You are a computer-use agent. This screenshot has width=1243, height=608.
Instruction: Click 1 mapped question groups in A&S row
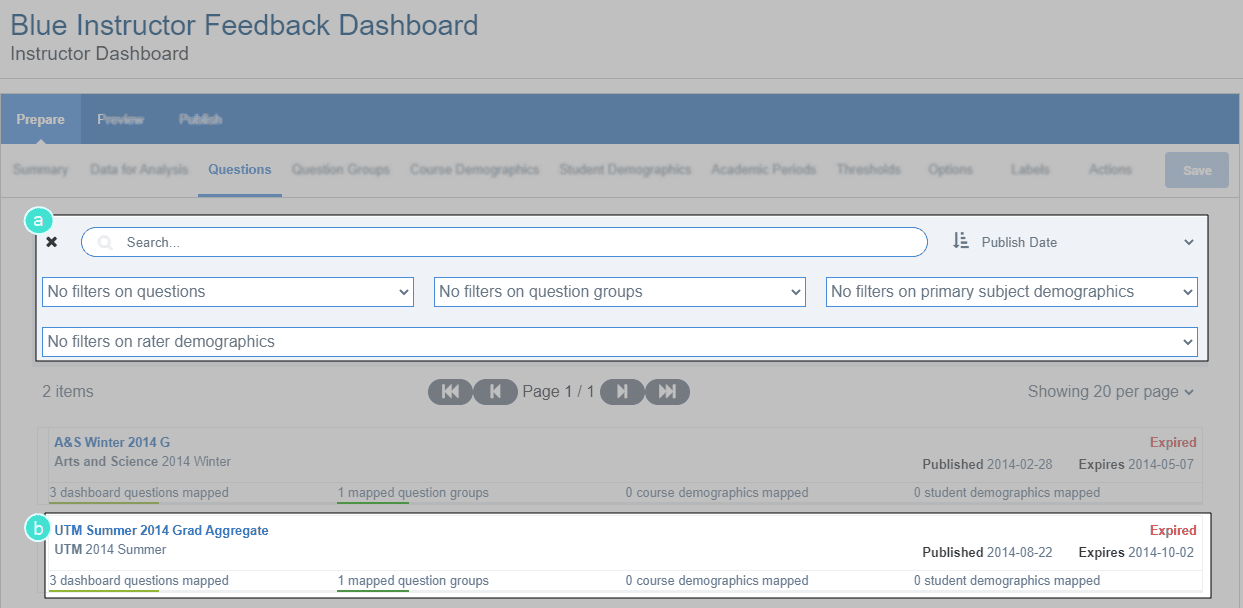413,493
